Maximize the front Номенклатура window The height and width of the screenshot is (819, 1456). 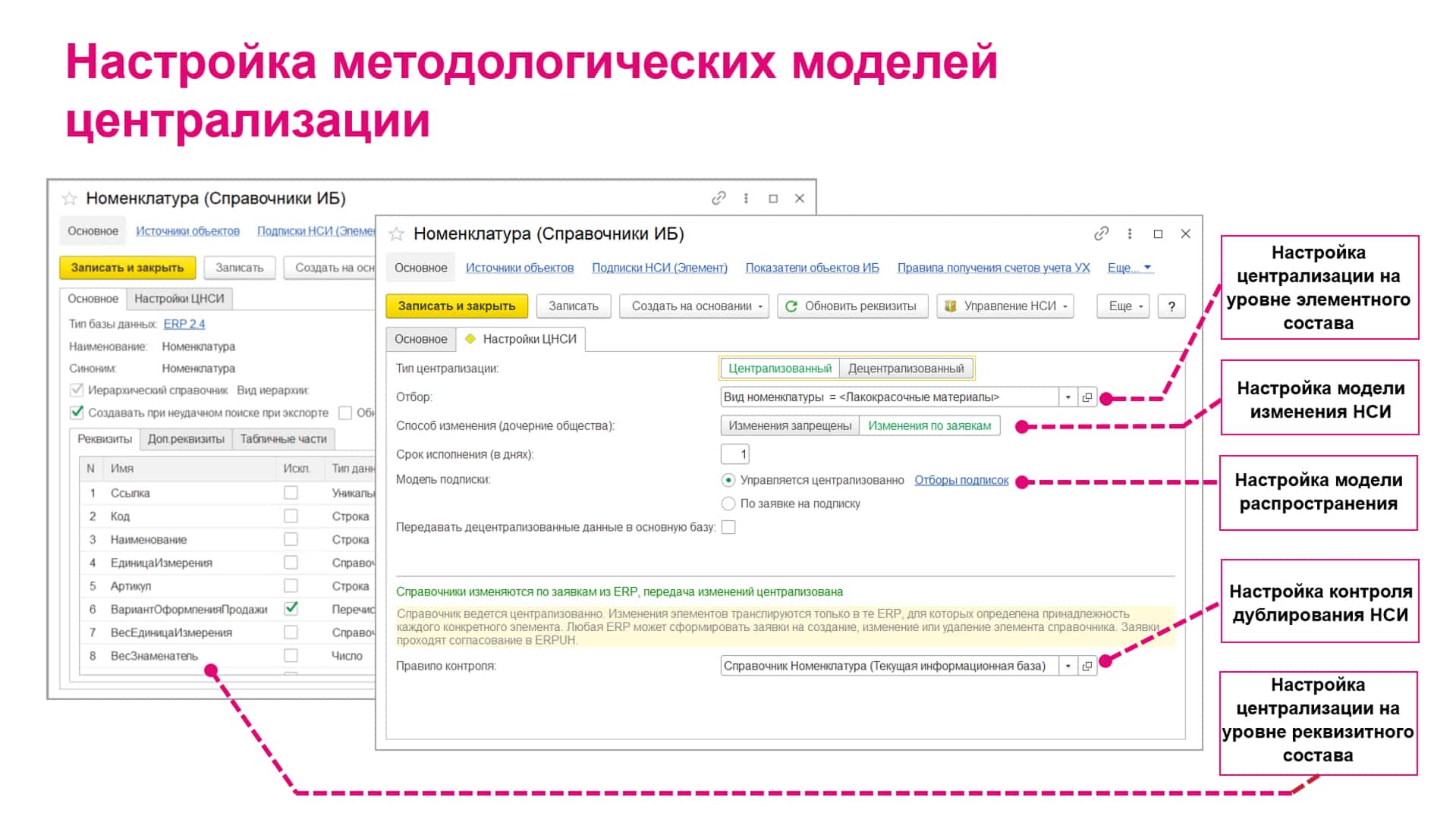coord(1158,234)
